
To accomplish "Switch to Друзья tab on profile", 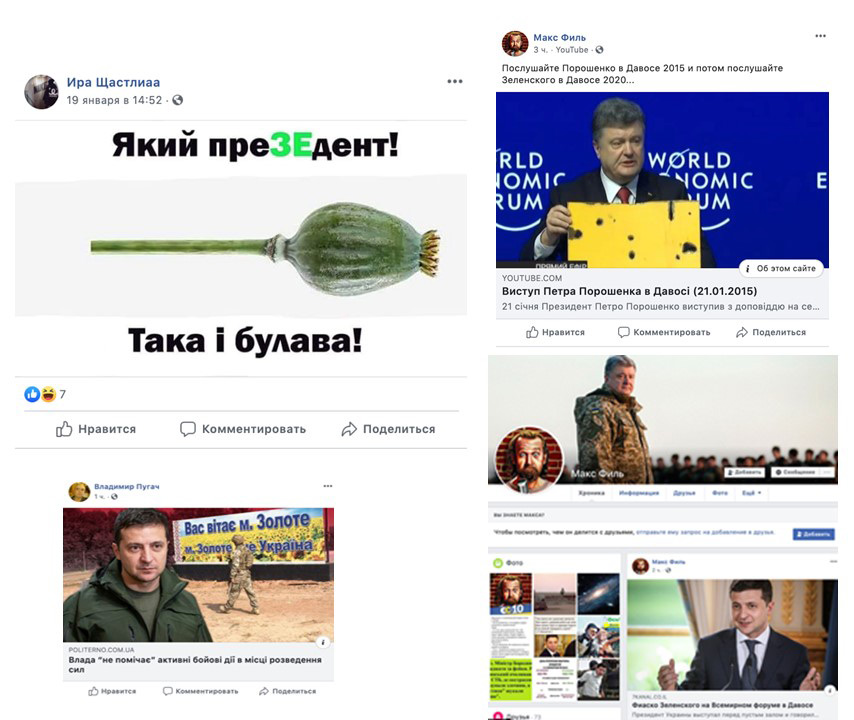I will [684, 492].
